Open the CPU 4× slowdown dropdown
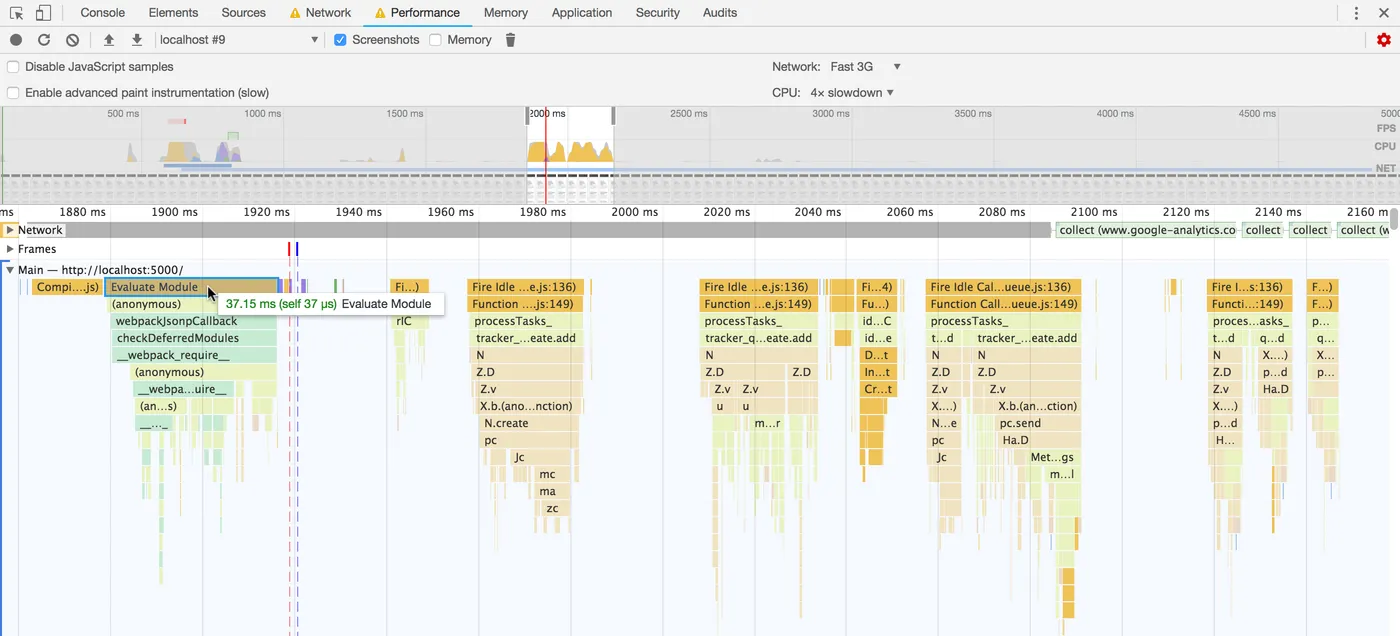The width and height of the screenshot is (1400, 636). (852, 93)
